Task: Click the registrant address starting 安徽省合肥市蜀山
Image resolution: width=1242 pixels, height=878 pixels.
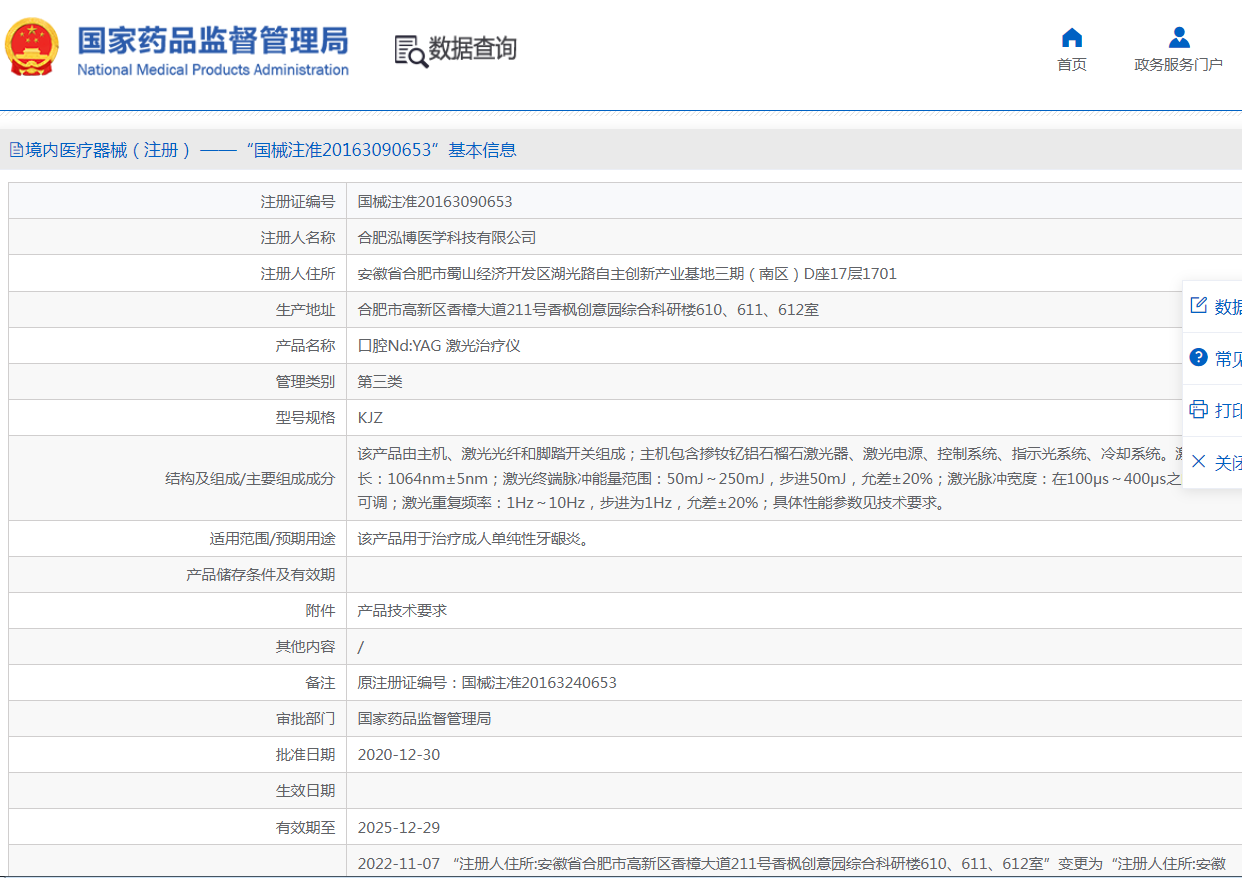Action: (x=627, y=273)
